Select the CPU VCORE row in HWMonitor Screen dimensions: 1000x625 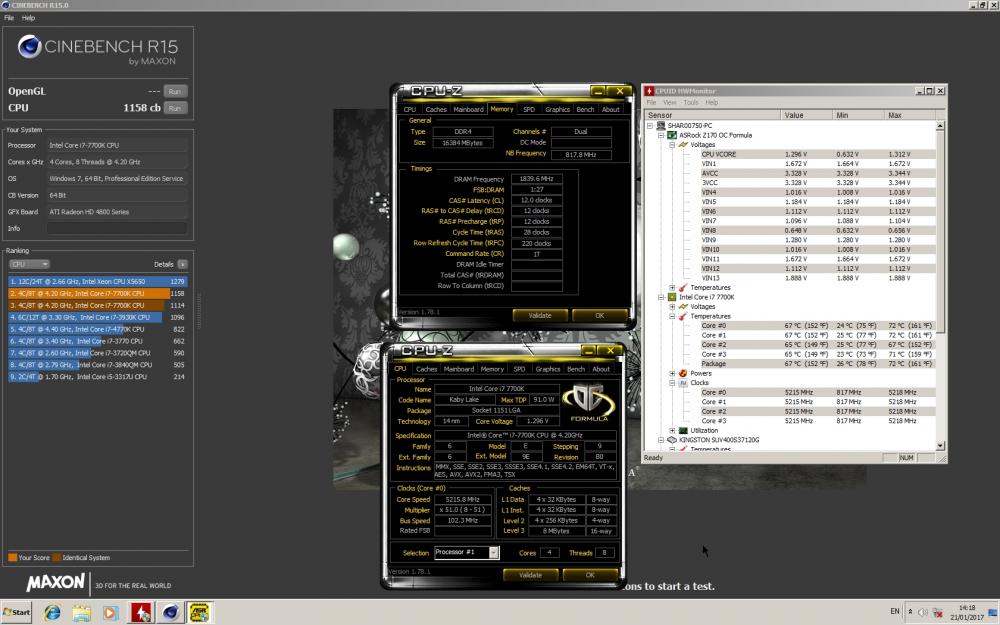(x=818, y=154)
